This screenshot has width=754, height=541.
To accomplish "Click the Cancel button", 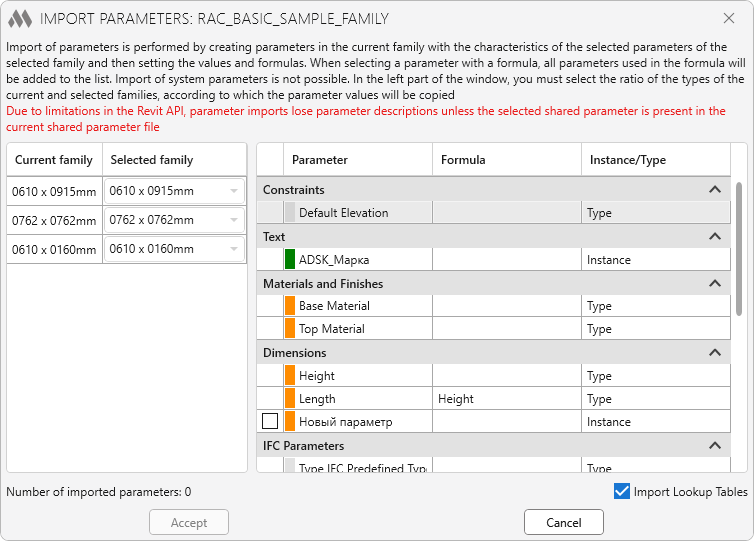I will point(564,522).
